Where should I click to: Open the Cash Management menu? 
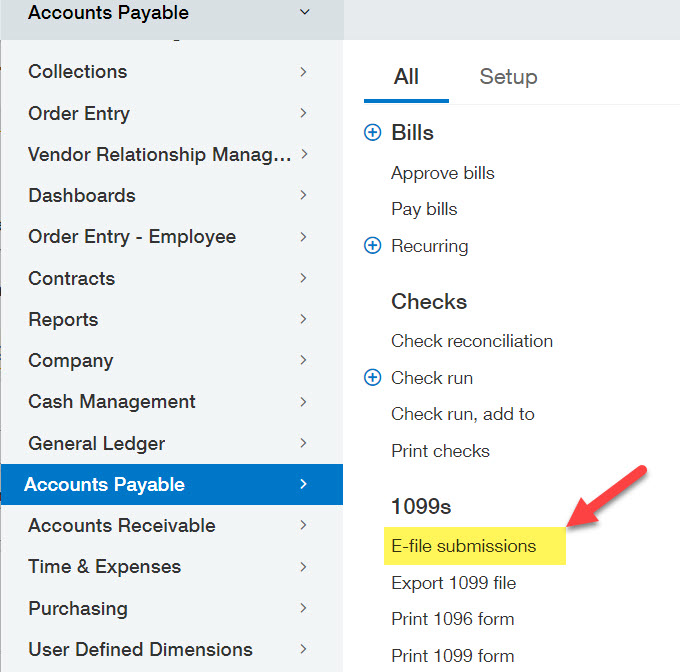112,402
